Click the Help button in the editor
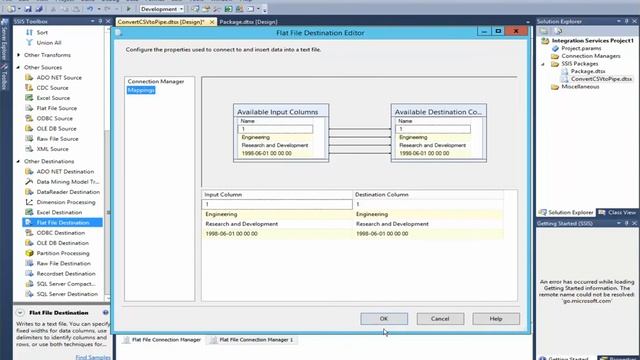This screenshot has width=640, height=360. tap(496, 319)
